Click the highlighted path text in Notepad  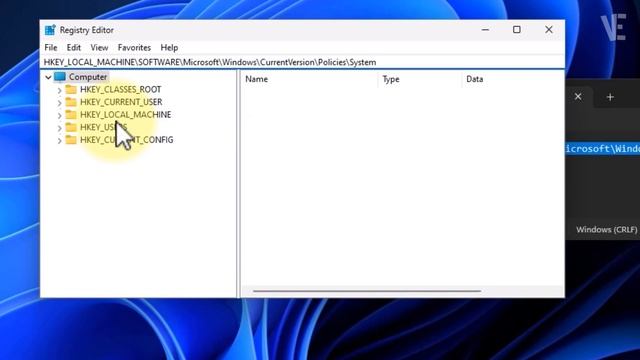click(602, 149)
